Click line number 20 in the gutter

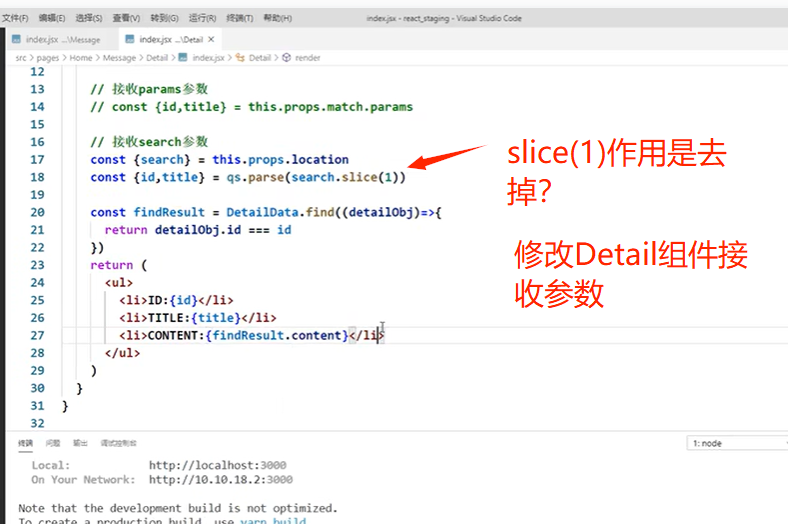click(x=37, y=213)
